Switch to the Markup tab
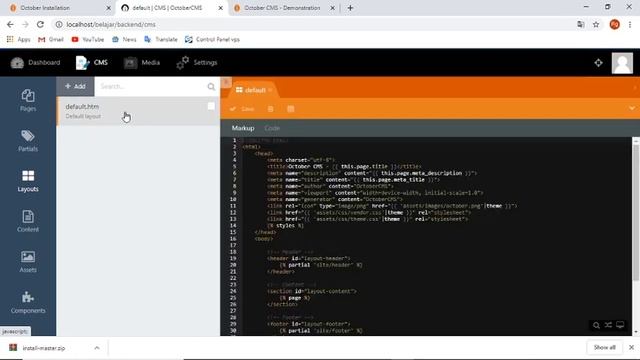The width and height of the screenshot is (640, 360). (243, 128)
